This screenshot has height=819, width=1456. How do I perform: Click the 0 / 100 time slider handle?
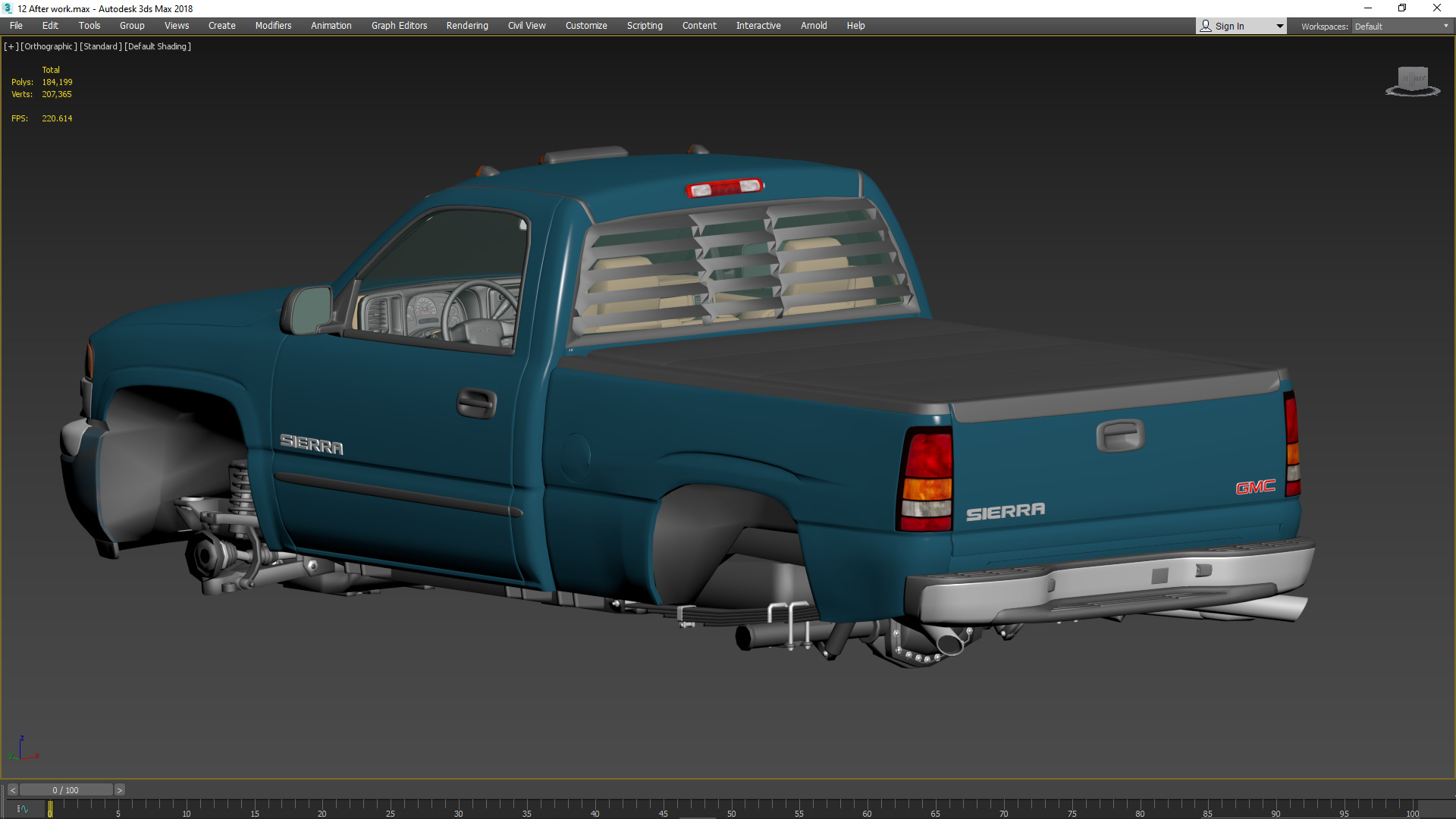(x=66, y=790)
